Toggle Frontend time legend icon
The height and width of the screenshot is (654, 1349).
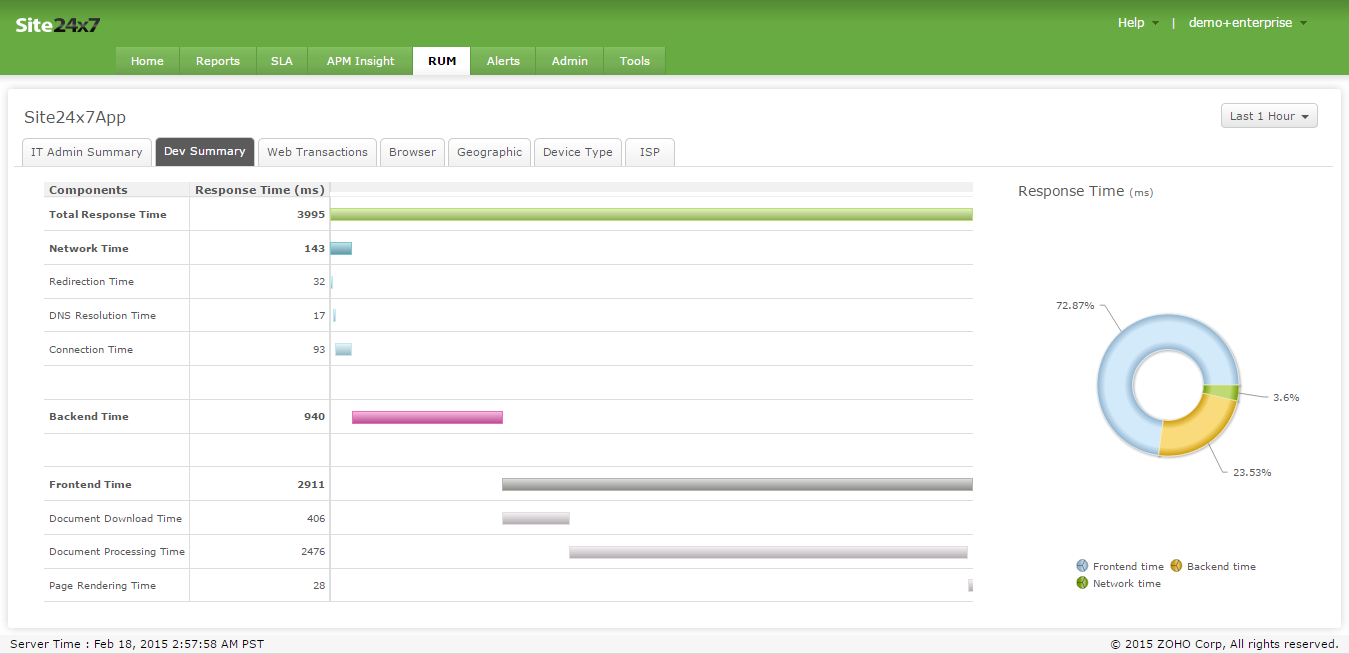tap(1082, 566)
